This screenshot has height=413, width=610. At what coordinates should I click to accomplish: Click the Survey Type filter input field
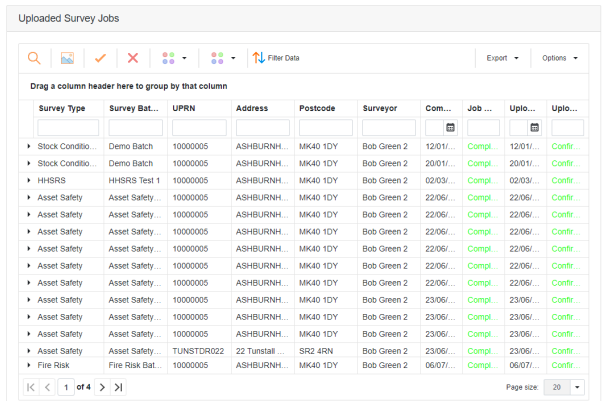coord(68,128)
